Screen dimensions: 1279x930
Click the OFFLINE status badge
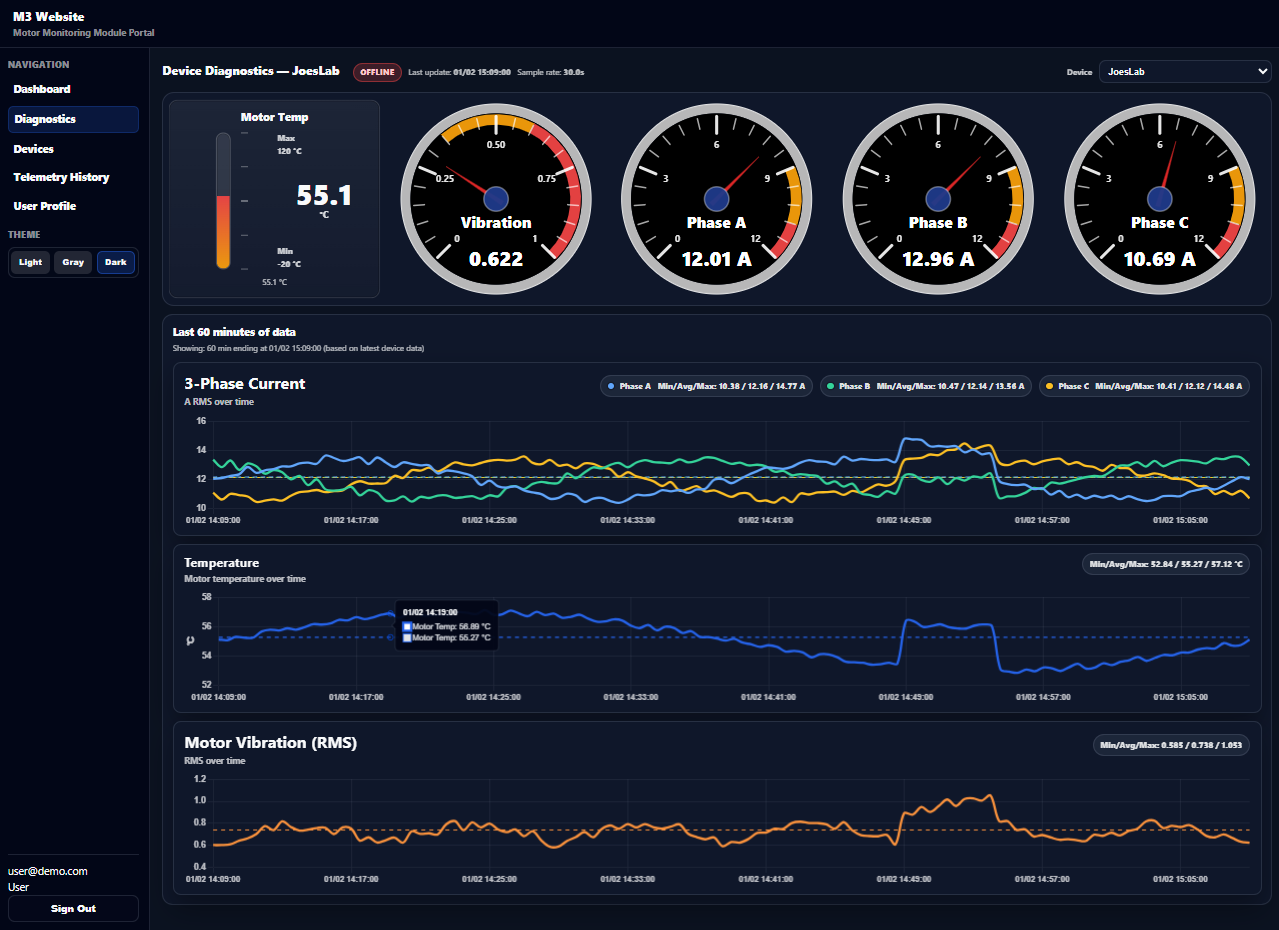pyautogui.click(x=377, y=72)
